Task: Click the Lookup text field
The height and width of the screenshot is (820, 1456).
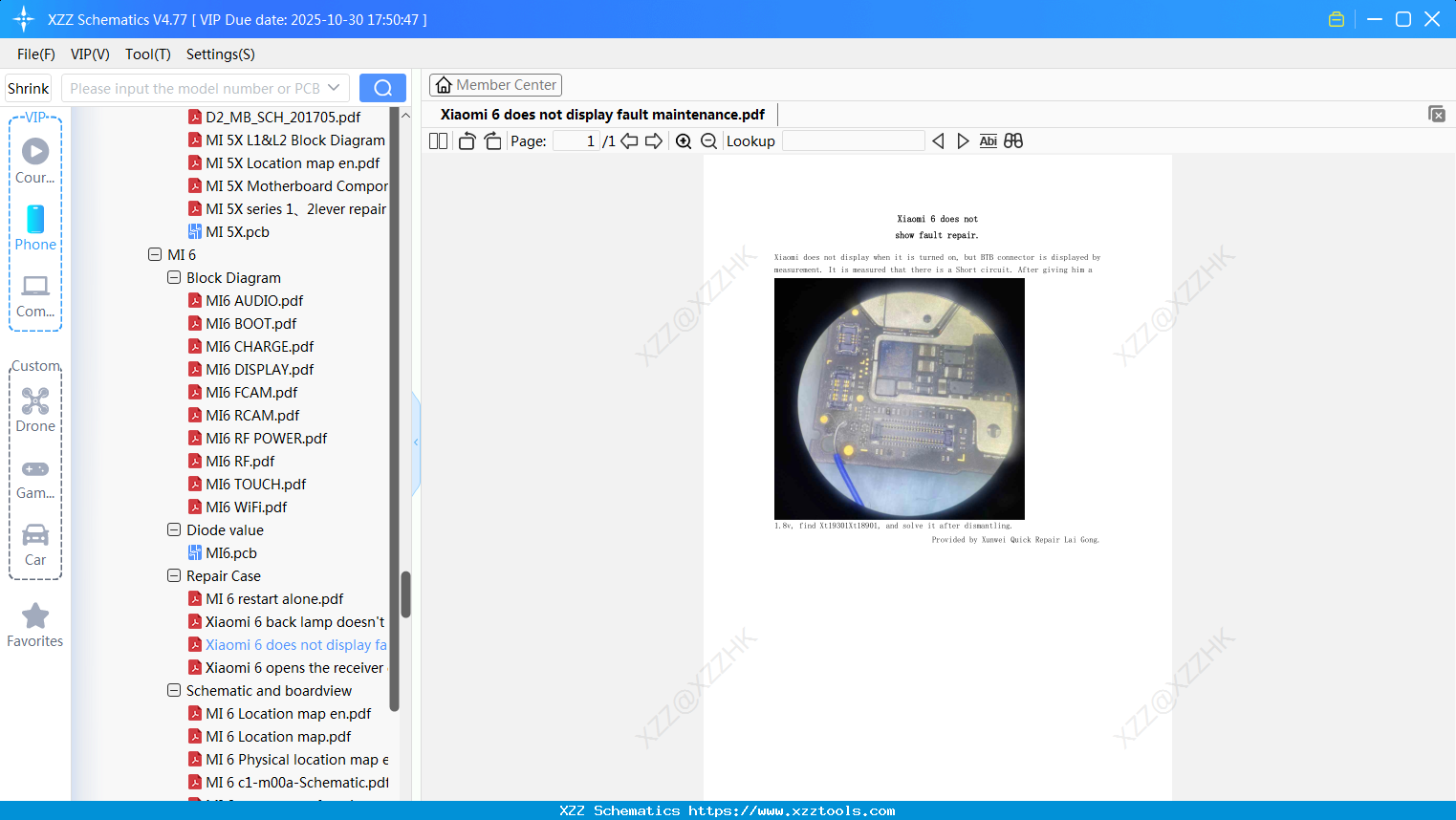Action: 854,141
